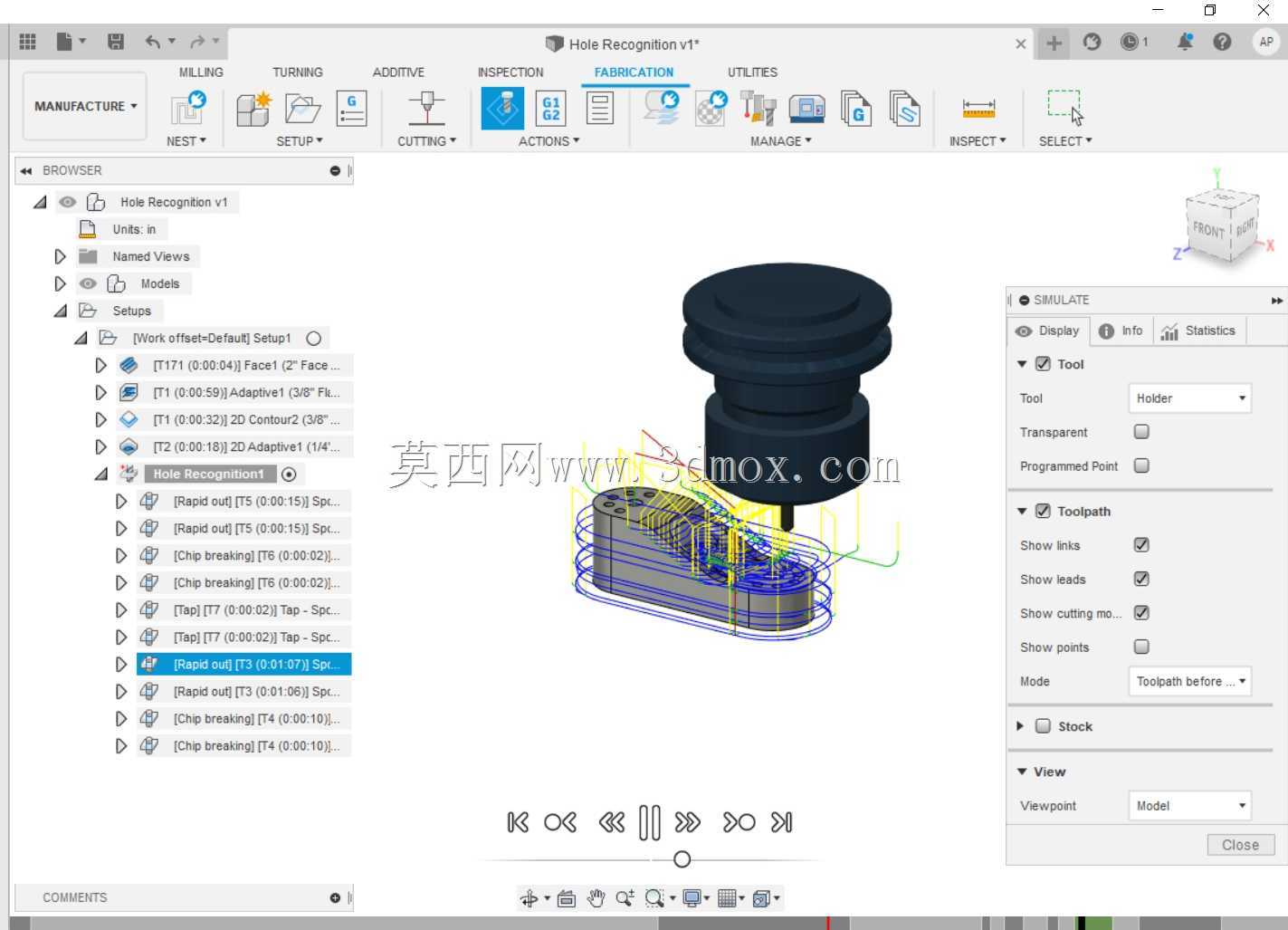The height and width of the screenshot is (930, 1288).
Task: Click the Simulate icon in Actions
Action: tap(502, 109)
